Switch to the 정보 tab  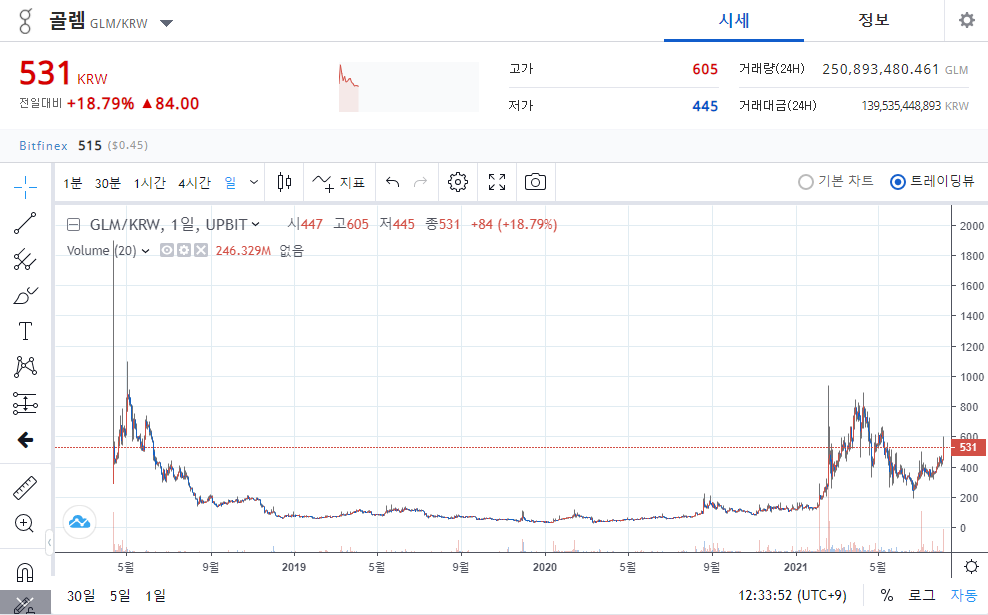[x=873, y=20]
